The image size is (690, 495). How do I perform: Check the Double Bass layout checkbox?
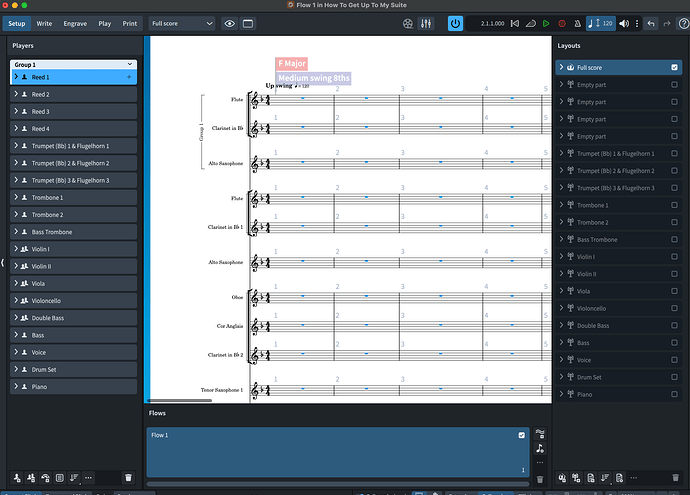tap(674, 325)
